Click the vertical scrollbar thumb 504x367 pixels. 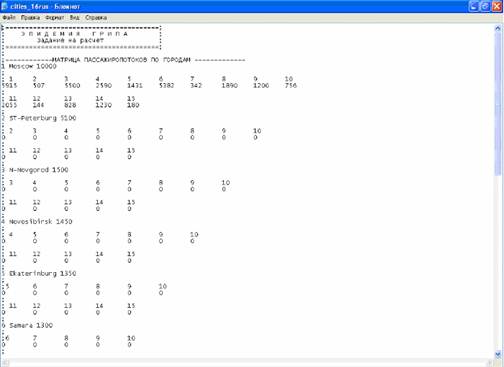coord(498,103)
